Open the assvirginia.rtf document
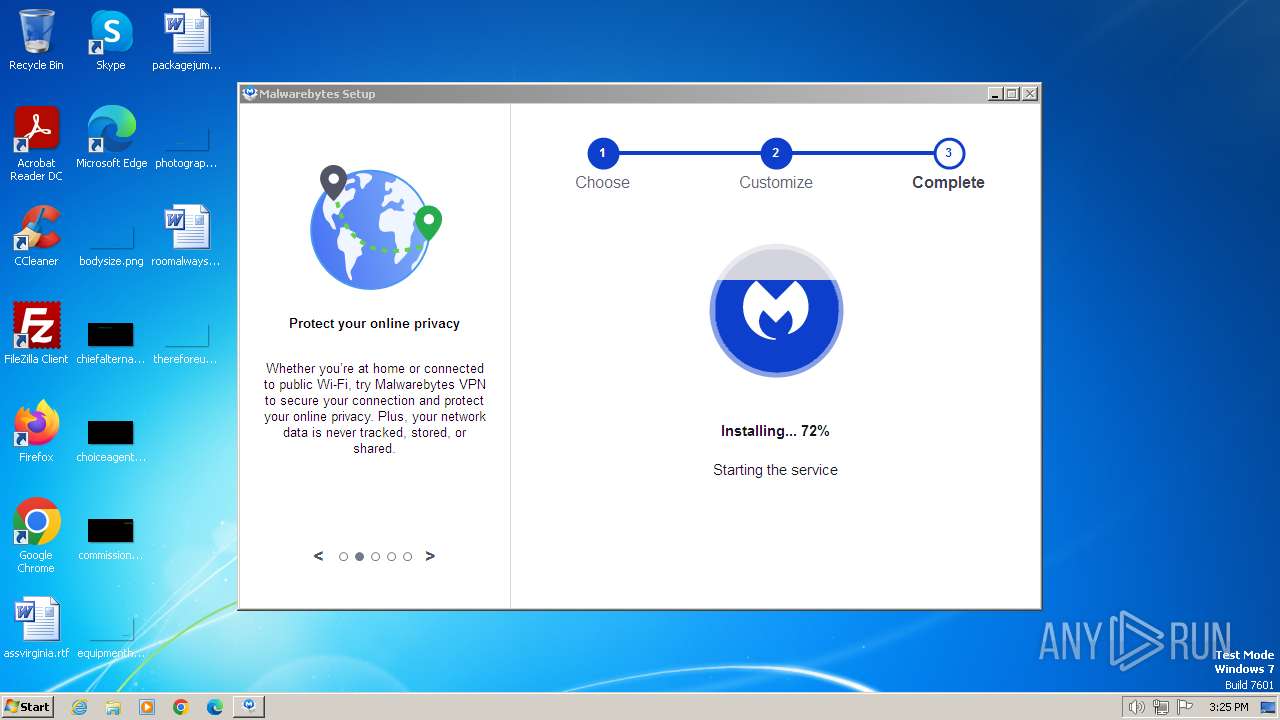 tap(36, 628)
